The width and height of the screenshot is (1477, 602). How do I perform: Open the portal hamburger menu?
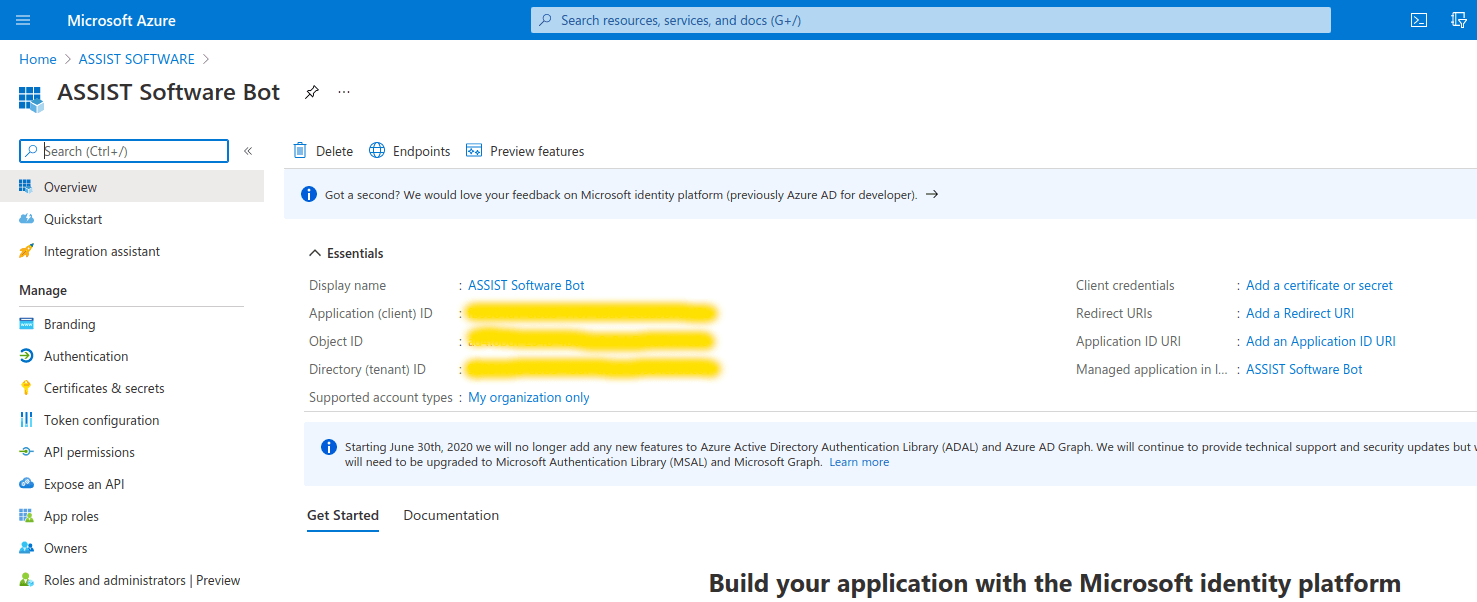click(x=22, y=19)
